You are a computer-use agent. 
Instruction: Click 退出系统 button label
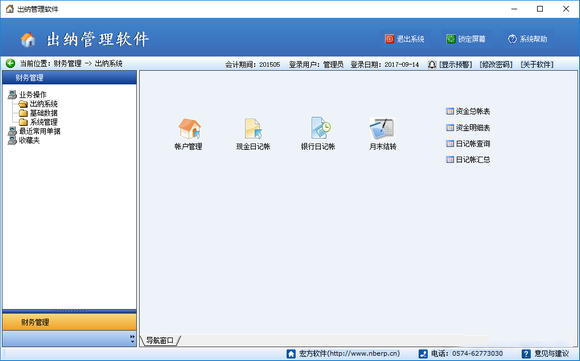[x=410, y=39]
